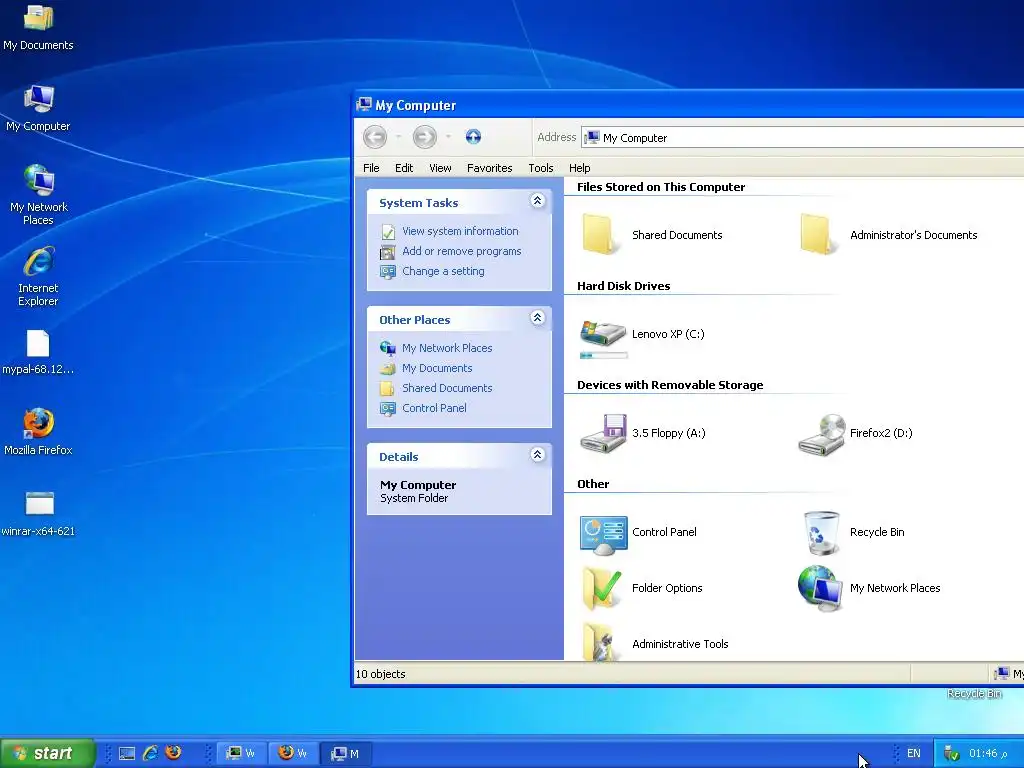
Task: Click the Start button
Action: point(47,753)
